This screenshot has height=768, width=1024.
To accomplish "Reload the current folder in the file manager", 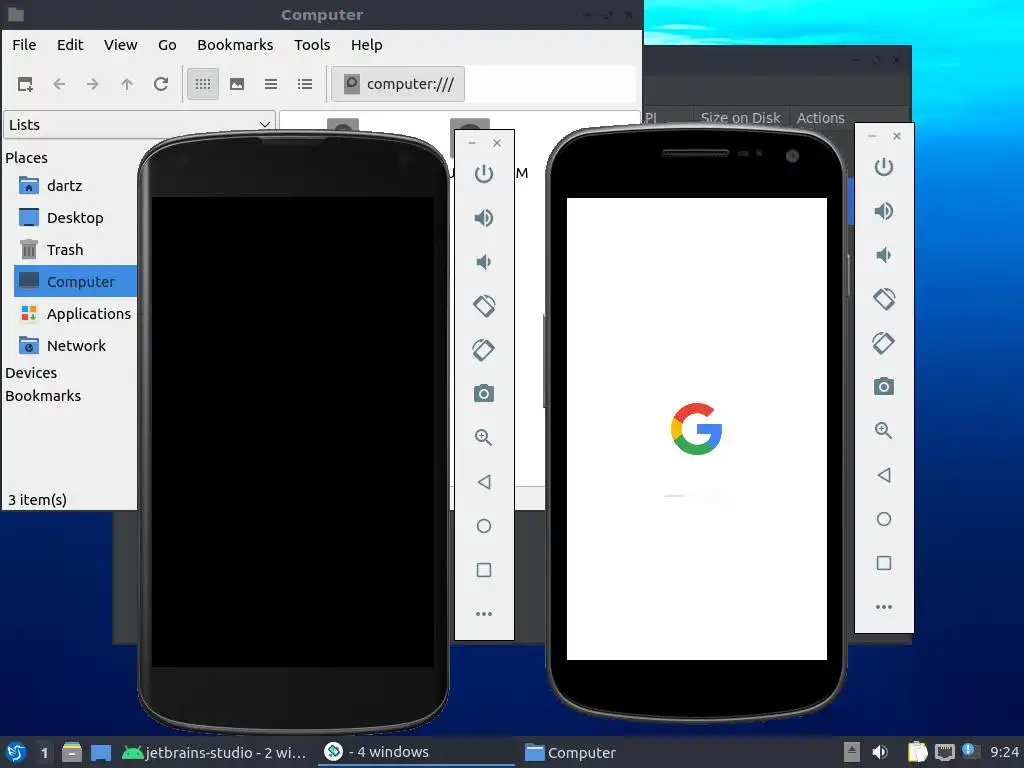I will point(161,84).
